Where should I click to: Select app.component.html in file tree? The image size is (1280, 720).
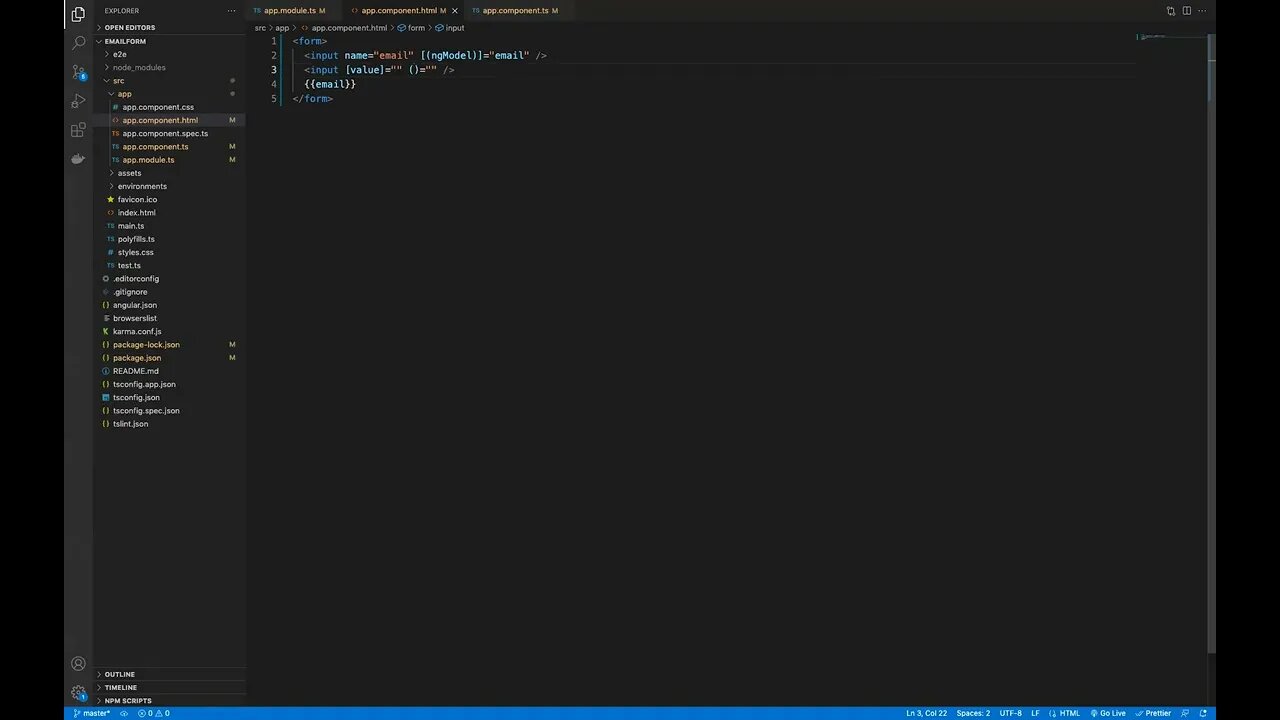[170, 120]
